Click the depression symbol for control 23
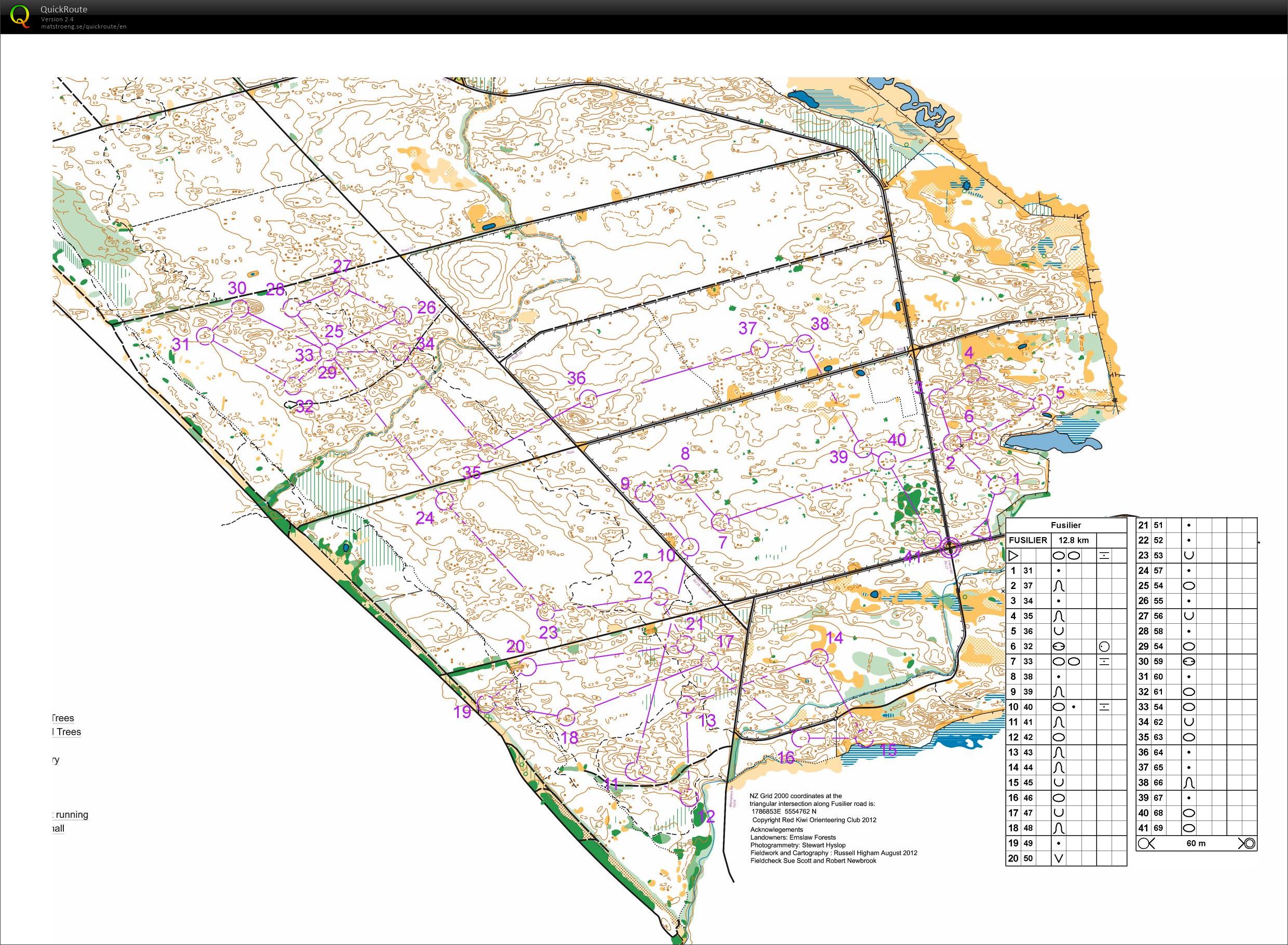 pyautogui.click(x=1189, y=555)
